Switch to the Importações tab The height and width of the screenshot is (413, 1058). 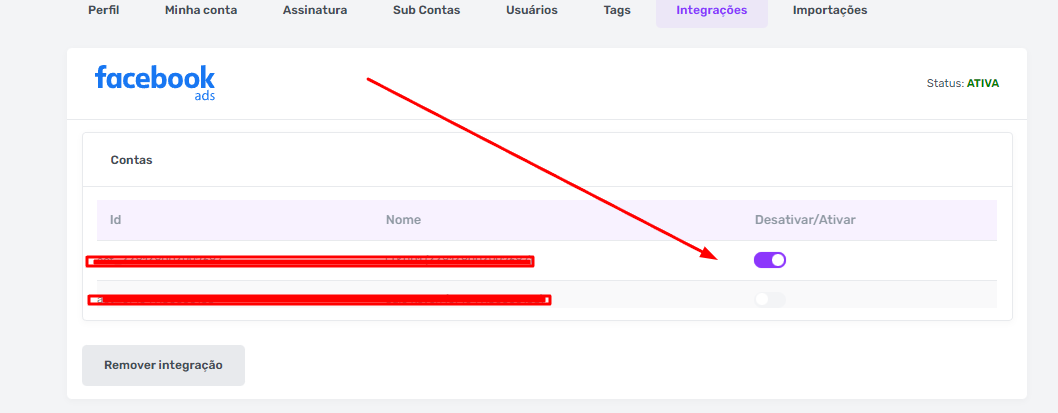coord(830,10)
